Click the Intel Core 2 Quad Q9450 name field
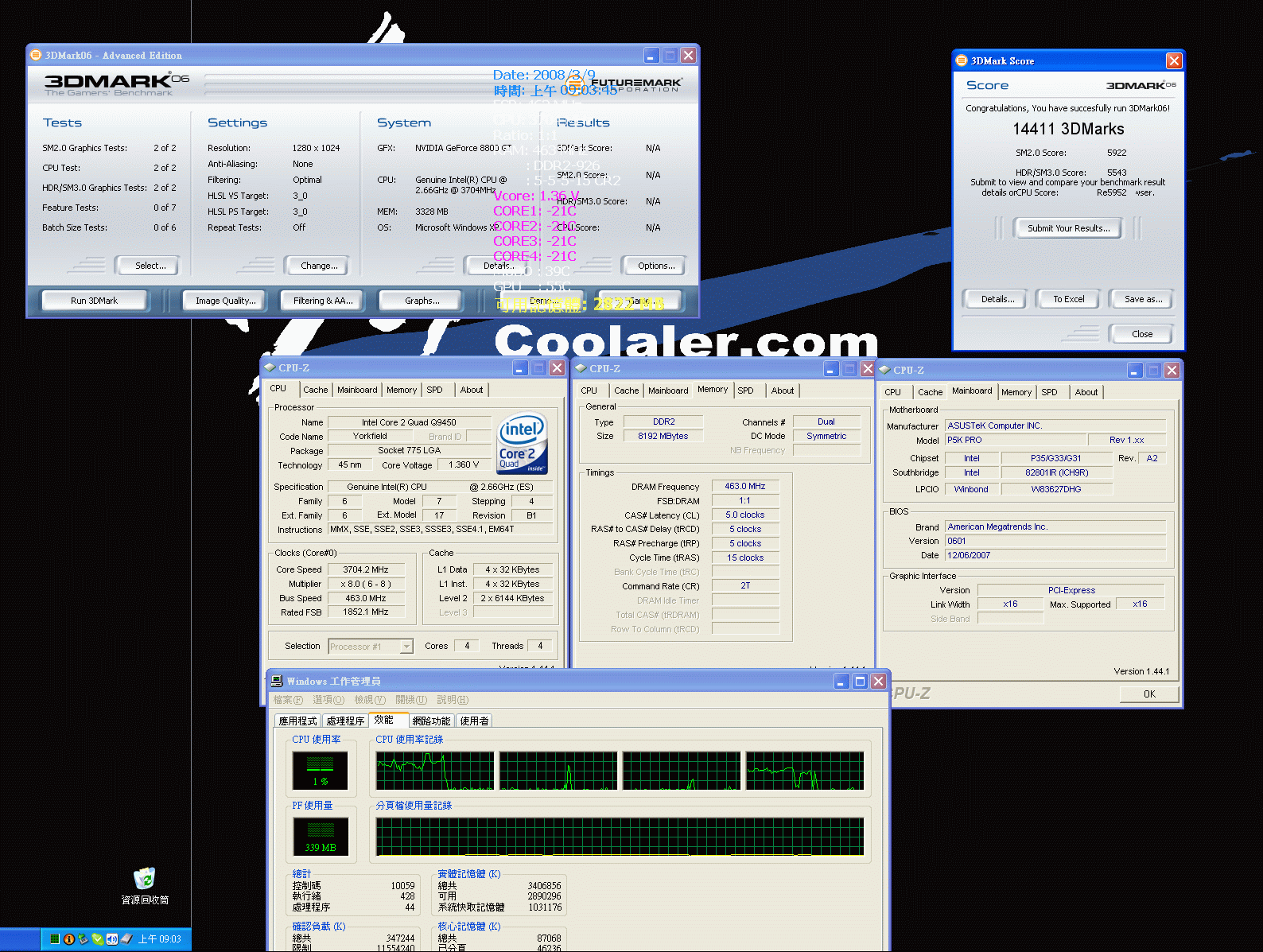 pyautogui.click(x=409, y=422)
